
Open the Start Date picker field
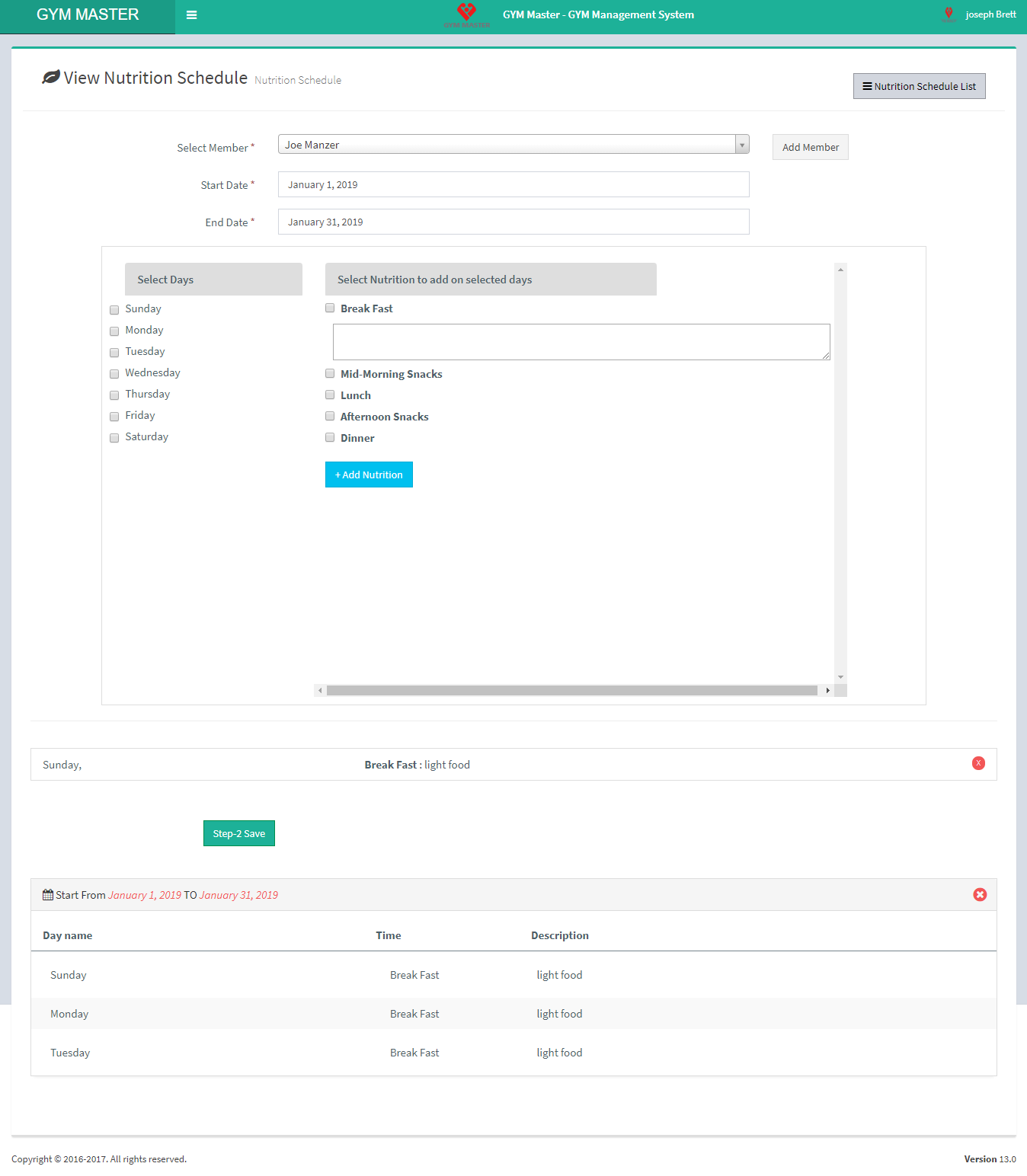[513, 184]
